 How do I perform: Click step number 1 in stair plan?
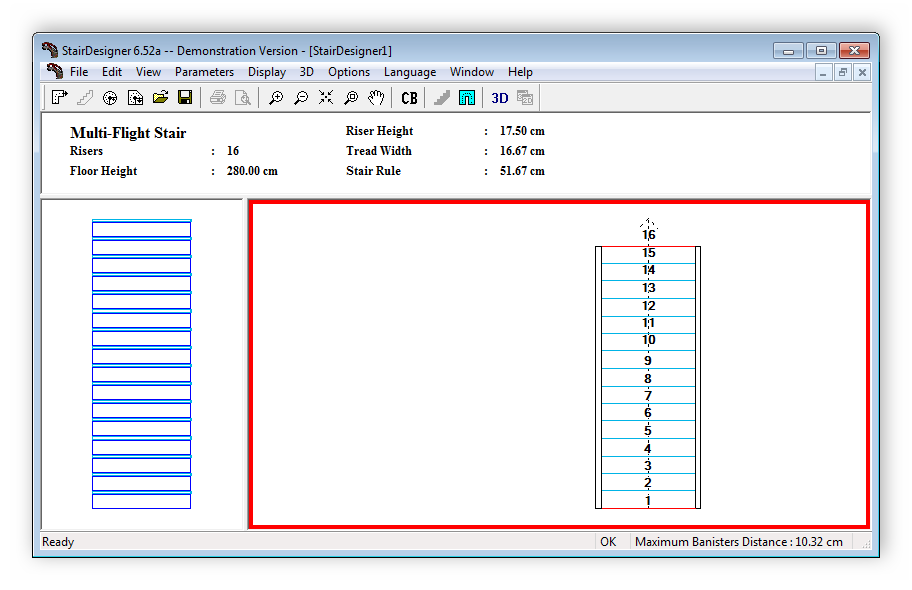pyautogui.click(x=648, y=500)
